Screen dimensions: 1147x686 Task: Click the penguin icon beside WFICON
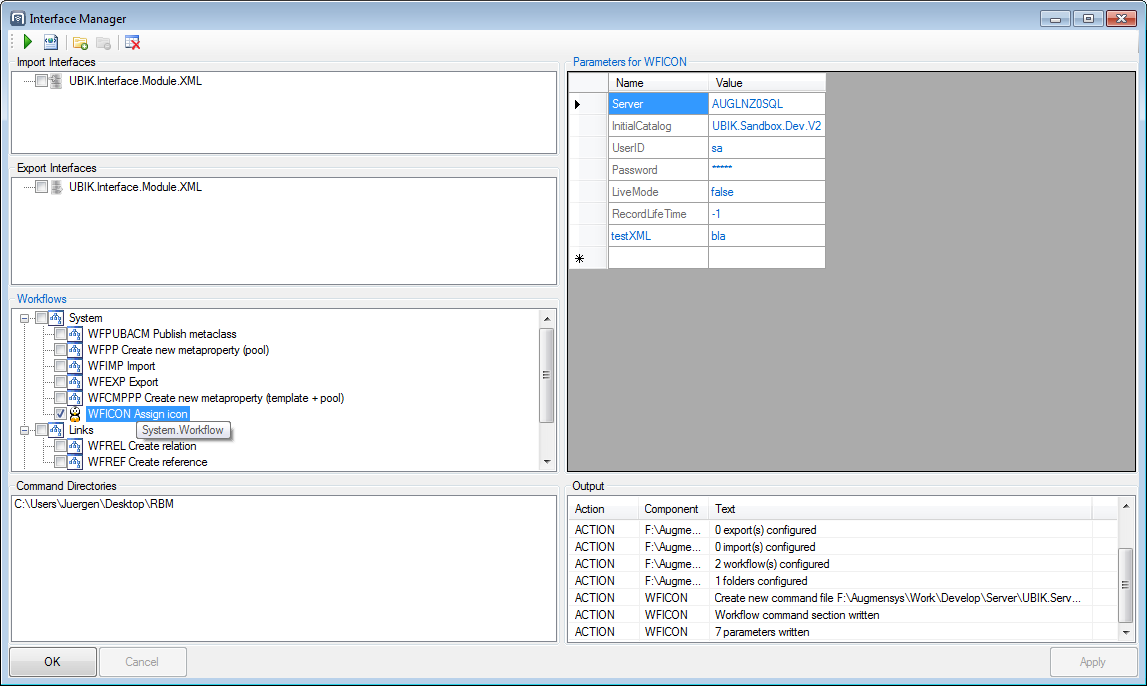(x=75, y=414)
